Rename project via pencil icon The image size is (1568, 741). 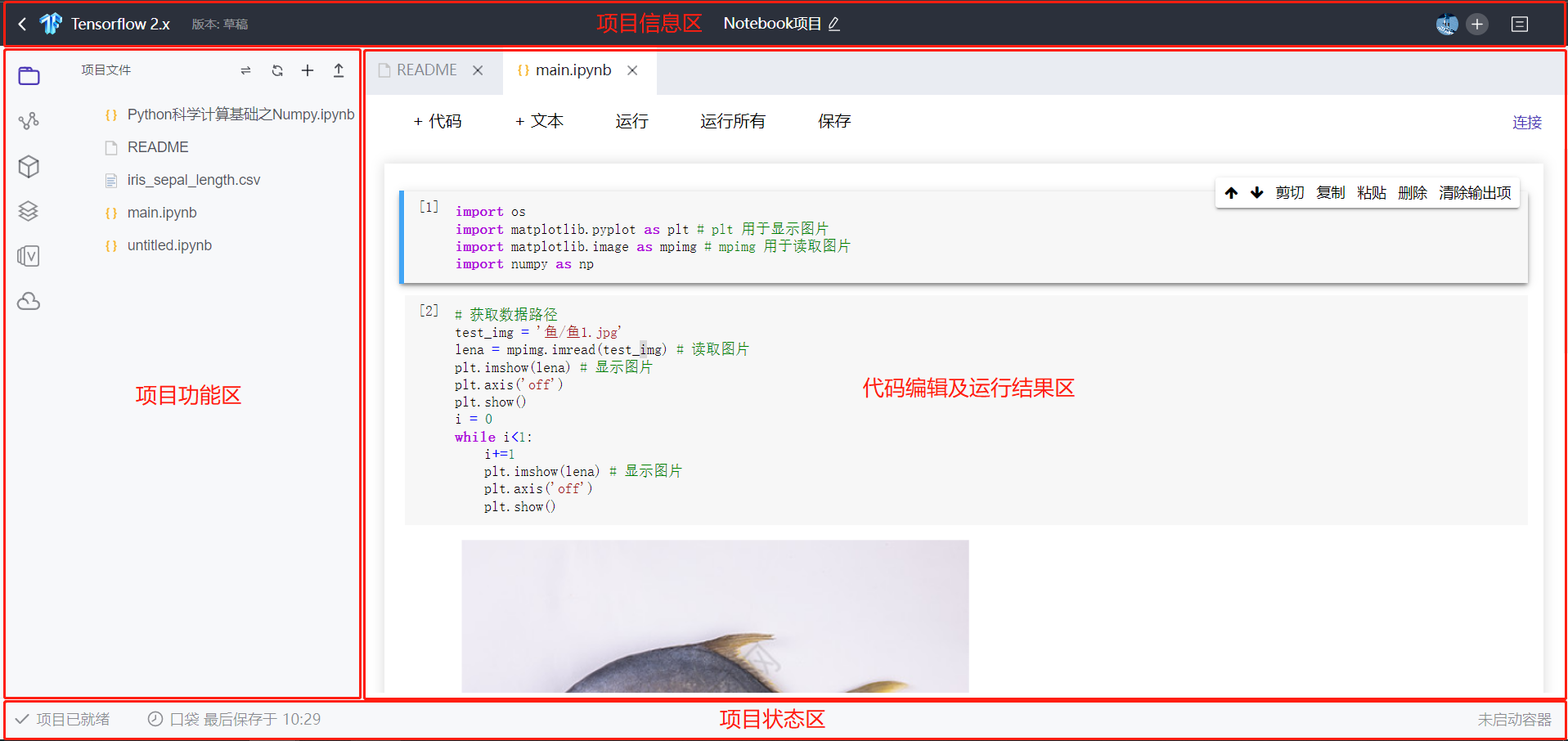pos(834,25)
